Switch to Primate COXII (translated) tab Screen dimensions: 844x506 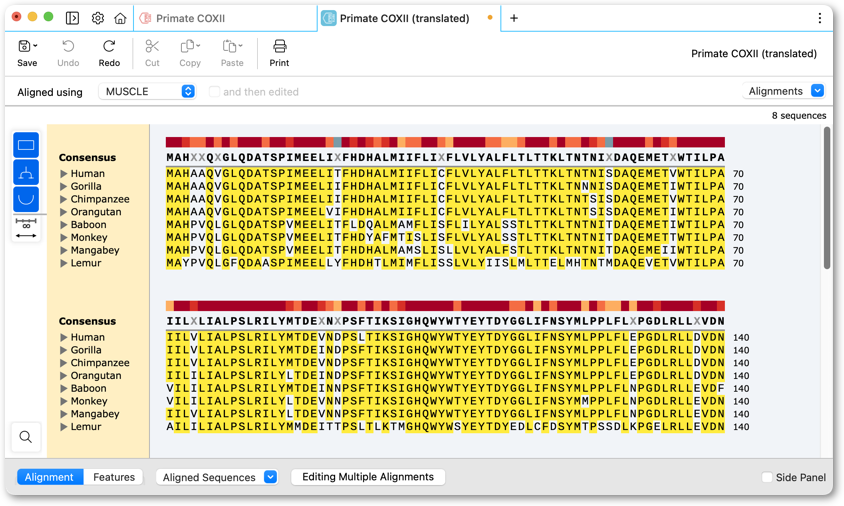pos(409,18)
